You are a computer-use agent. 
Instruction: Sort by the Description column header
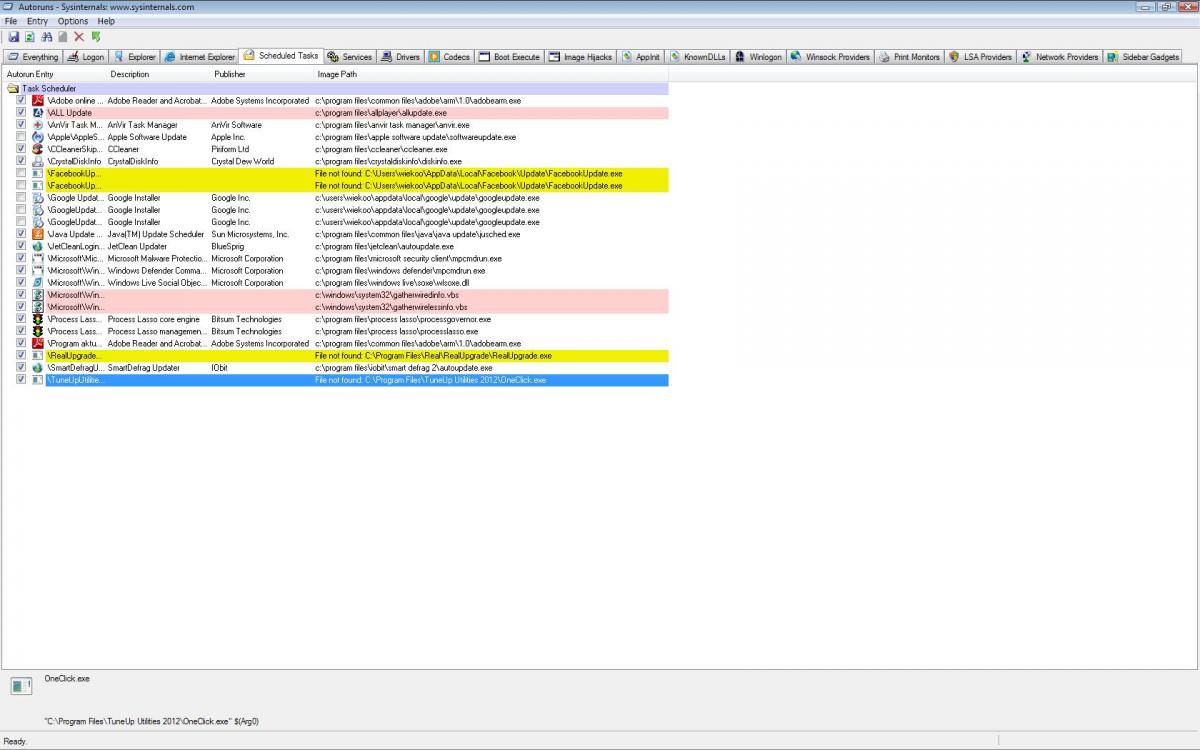click(x=158, y=74)
